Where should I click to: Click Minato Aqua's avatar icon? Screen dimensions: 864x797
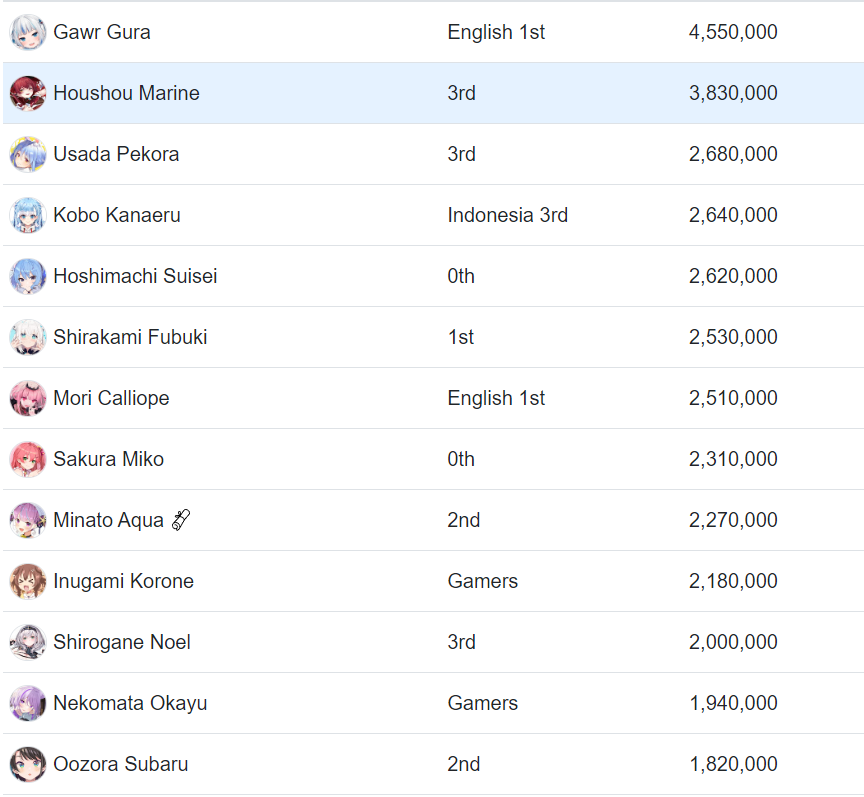tap(28, 520)
